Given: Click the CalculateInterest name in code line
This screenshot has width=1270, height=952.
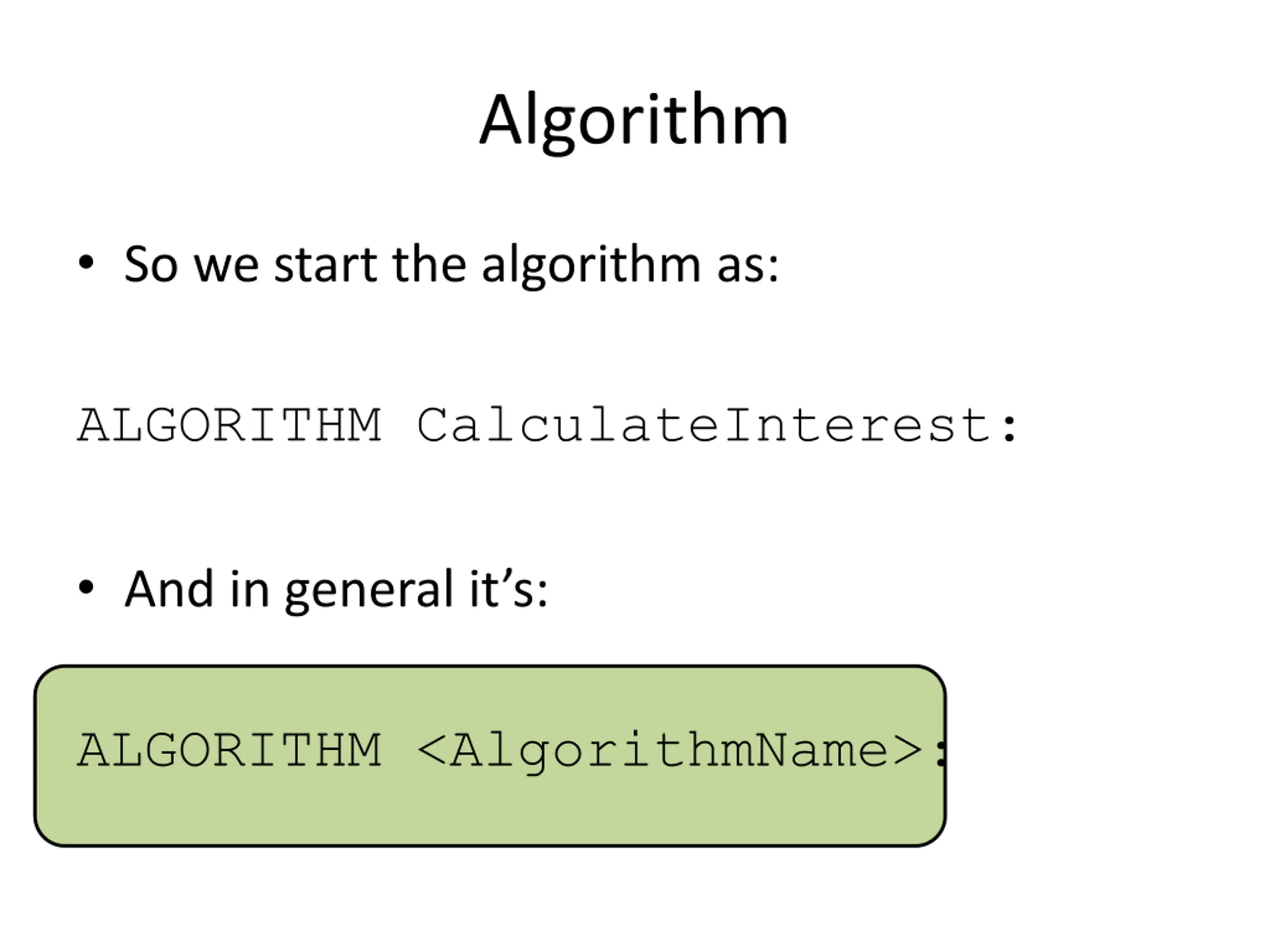Looking at the screenshot, I should coord(704,425).
